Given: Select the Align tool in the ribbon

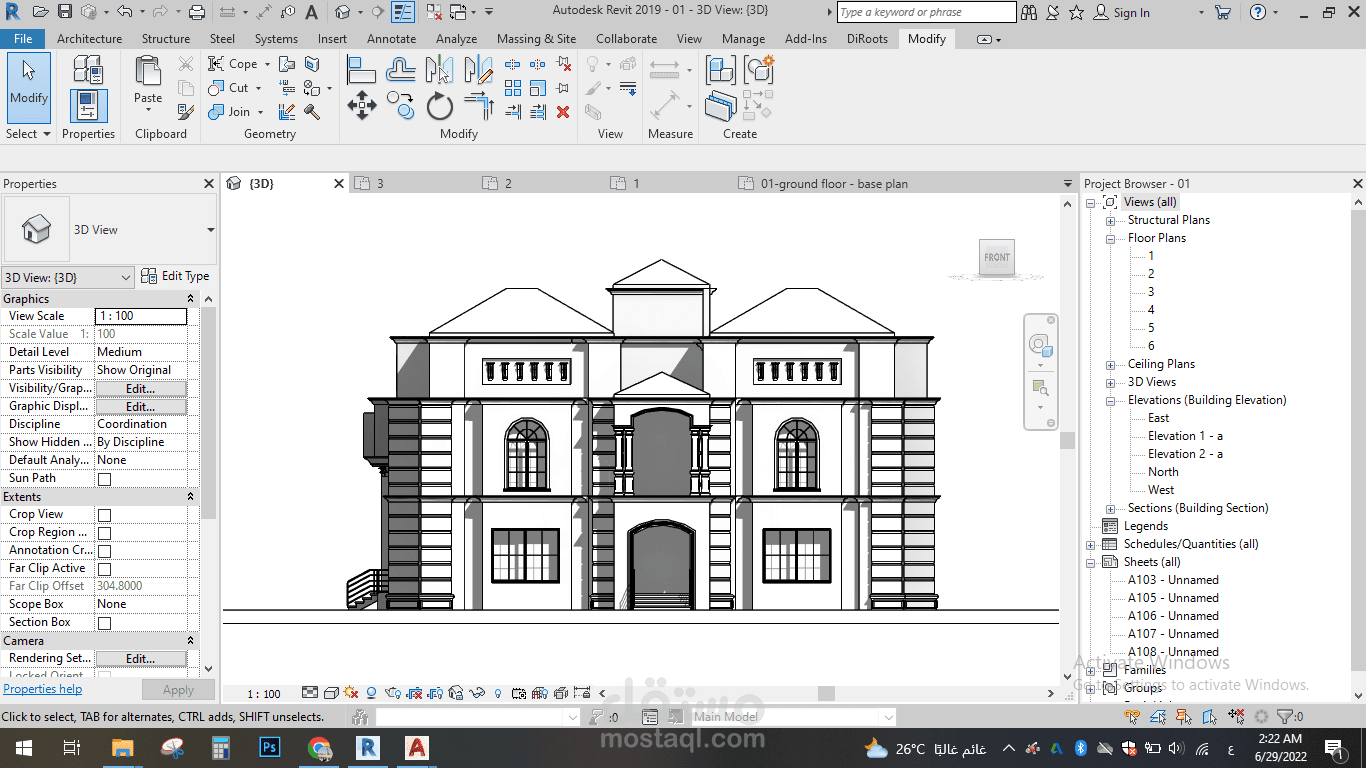Looking at the screenshot, I should pyautogui.click(x=361, y=69).
